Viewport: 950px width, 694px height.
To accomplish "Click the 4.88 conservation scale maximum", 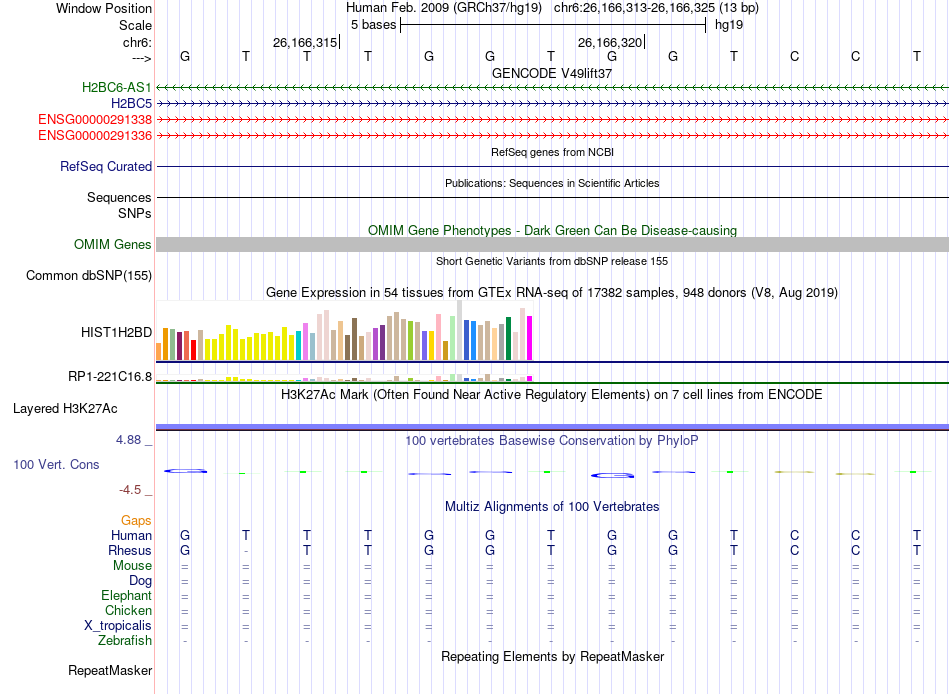I will (x=128, y=439).
